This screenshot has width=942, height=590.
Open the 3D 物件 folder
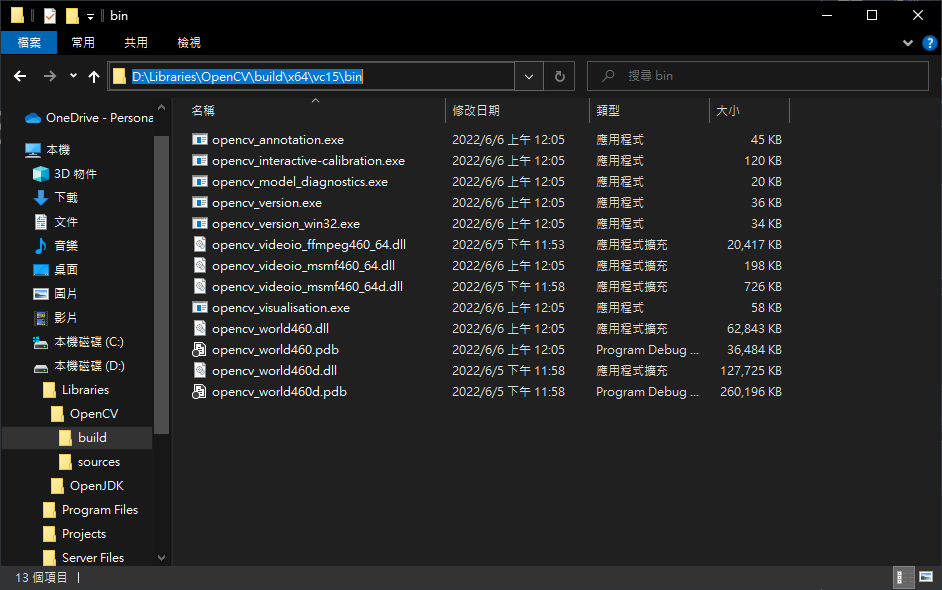[65, 174]
